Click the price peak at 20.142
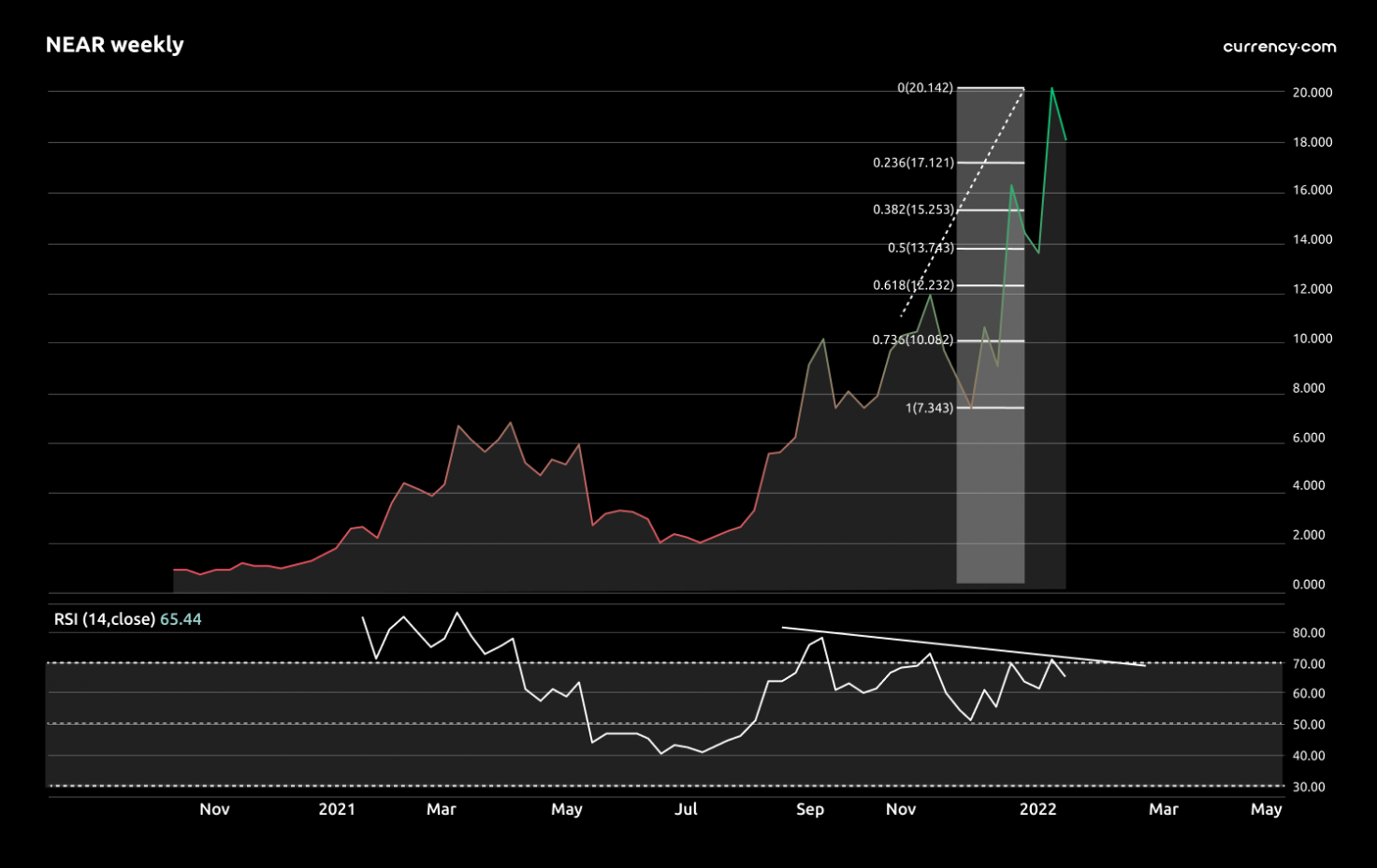1377x868 pixels. coord(1051,89)
